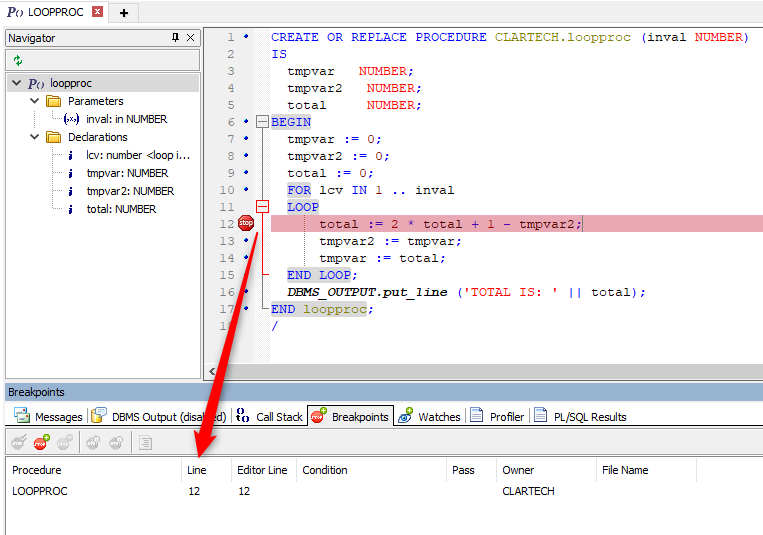Click the add breakpoint toolbar icon
Screen dimensions: 763x535
tap(42, 442)
